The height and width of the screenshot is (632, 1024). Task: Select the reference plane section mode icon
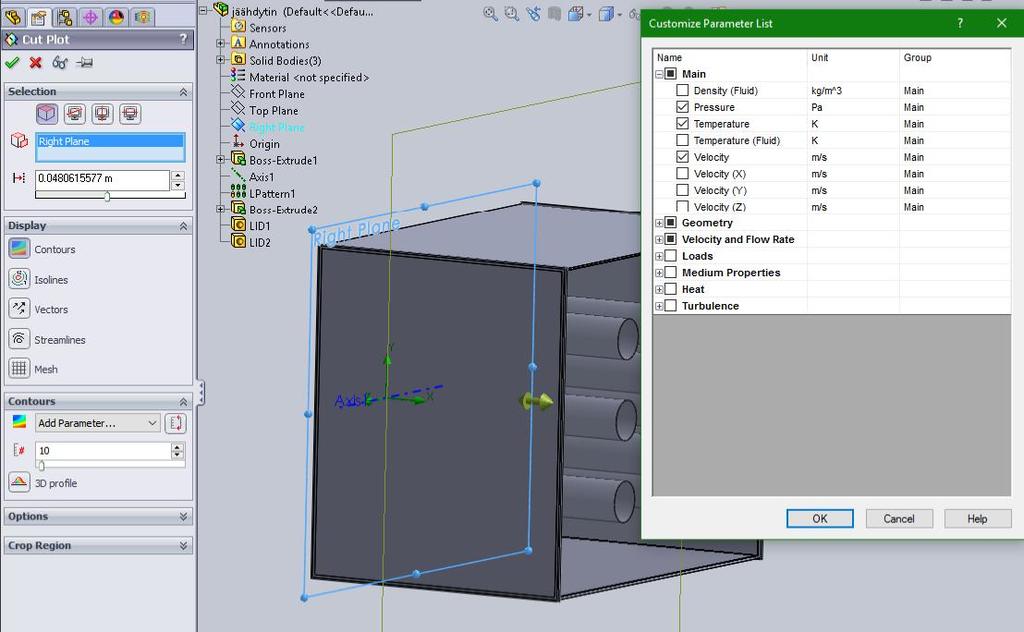tap(47, 114)
